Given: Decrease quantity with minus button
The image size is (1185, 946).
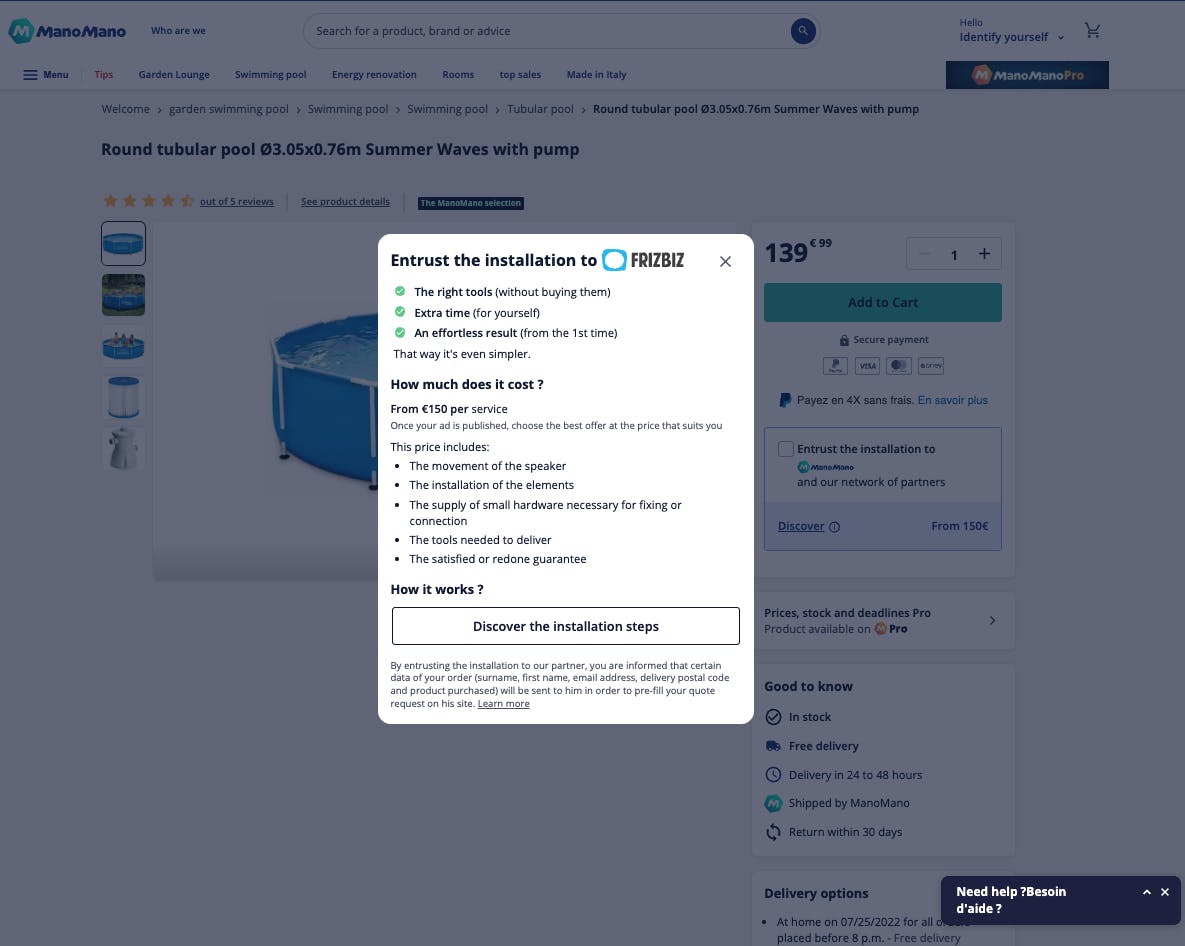Looking at the screenshot, I should tap(924, 254).
